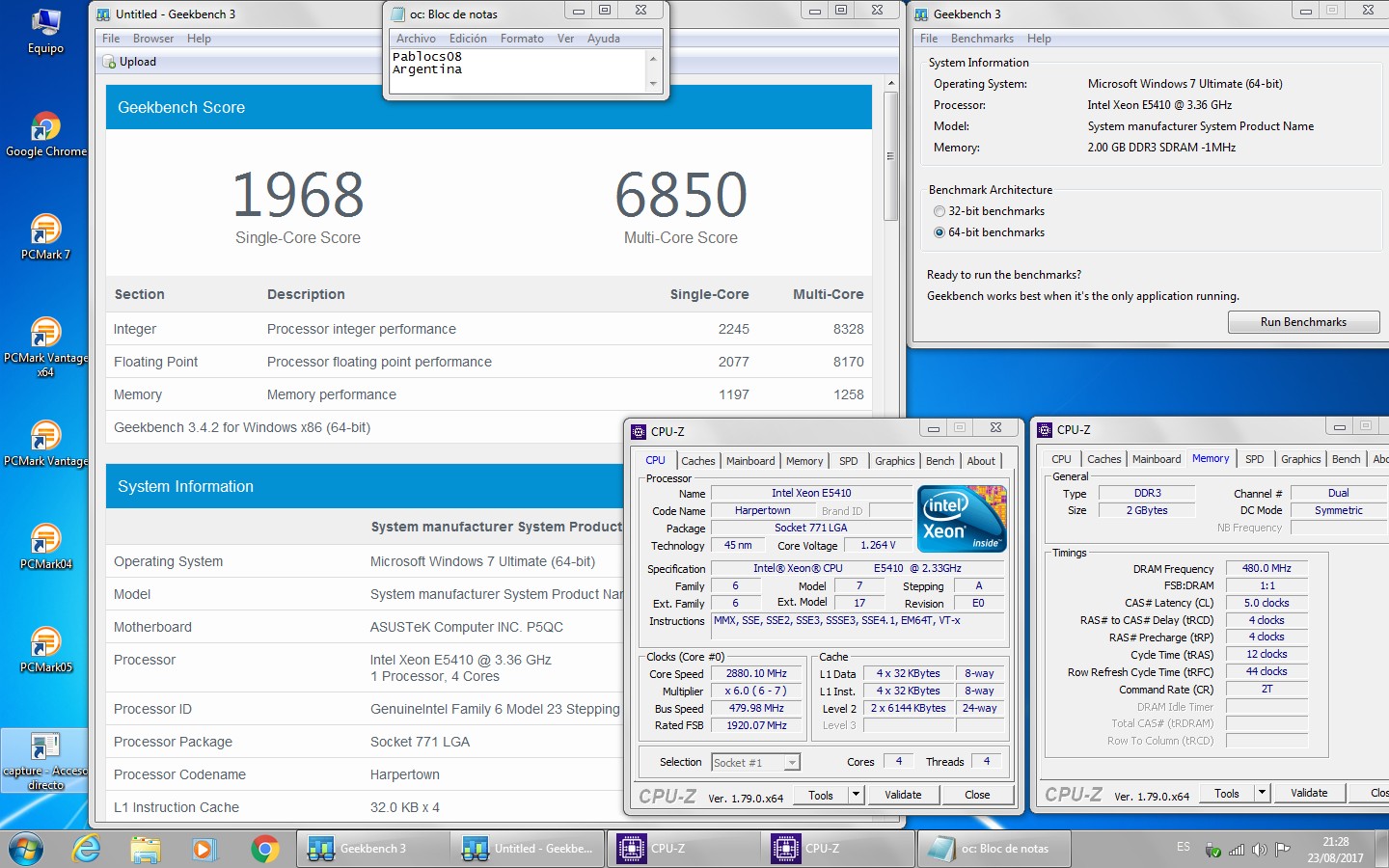Click the CPU-Z title bar icon of the CPU window
Screen dimensions: 1389x868
[x=639, y=431]
